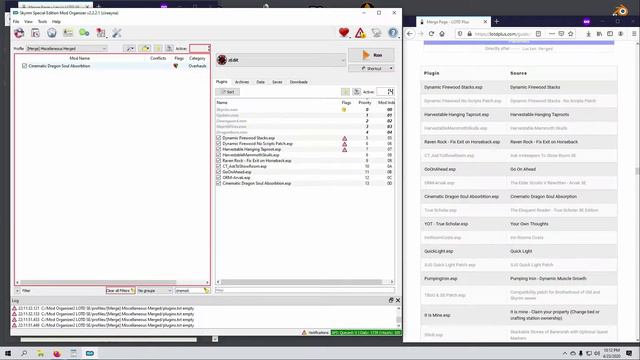Viewport: 640px width, 360px height.
Task: Open the Nexus globe icon in toolbar
Action: [52, 33]
